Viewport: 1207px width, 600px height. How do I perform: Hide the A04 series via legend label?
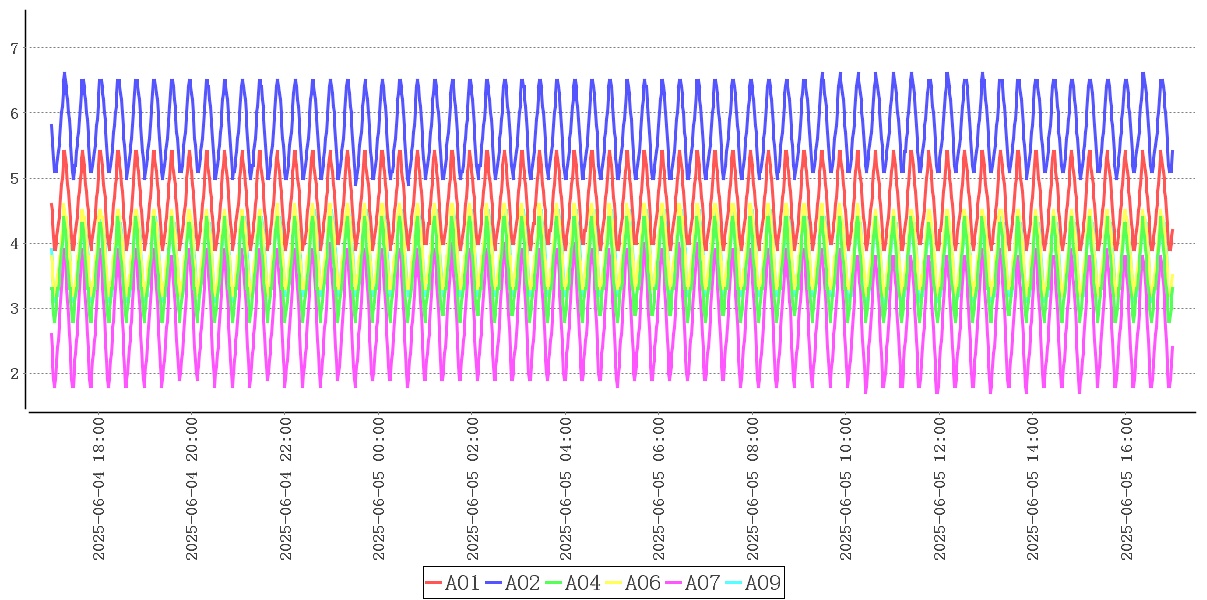tap(582, 583)
